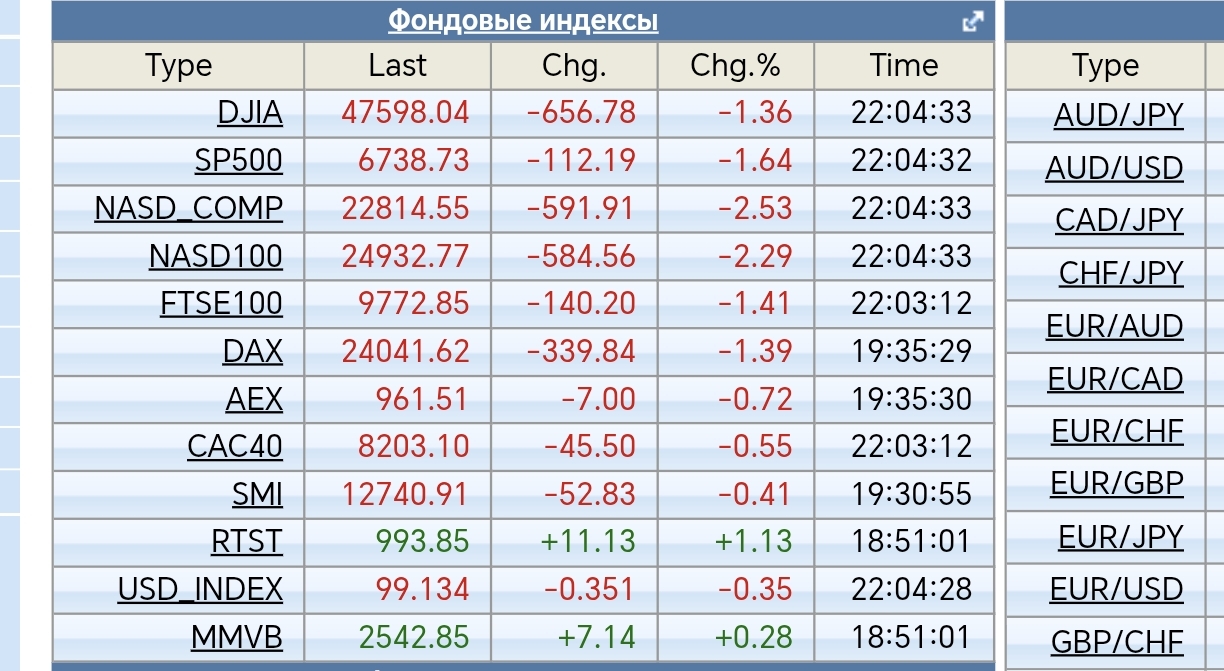Open the DJIA index link
This screenshot has height=671, width=1224.
point(250,113)
